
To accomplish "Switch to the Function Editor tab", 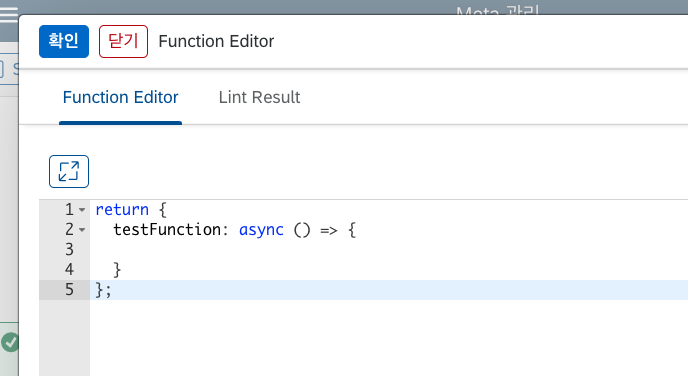I will point(120,97).
